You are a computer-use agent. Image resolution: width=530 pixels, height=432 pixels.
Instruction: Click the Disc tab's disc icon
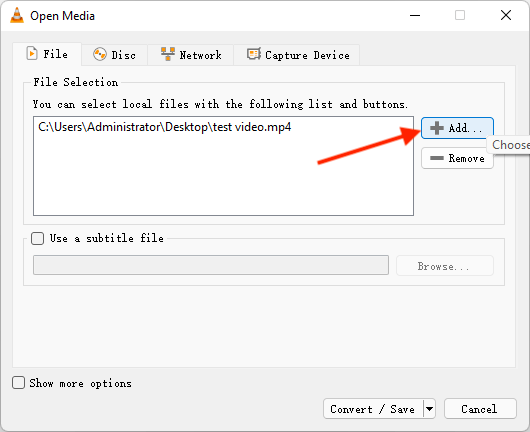[x=100, y=54]
